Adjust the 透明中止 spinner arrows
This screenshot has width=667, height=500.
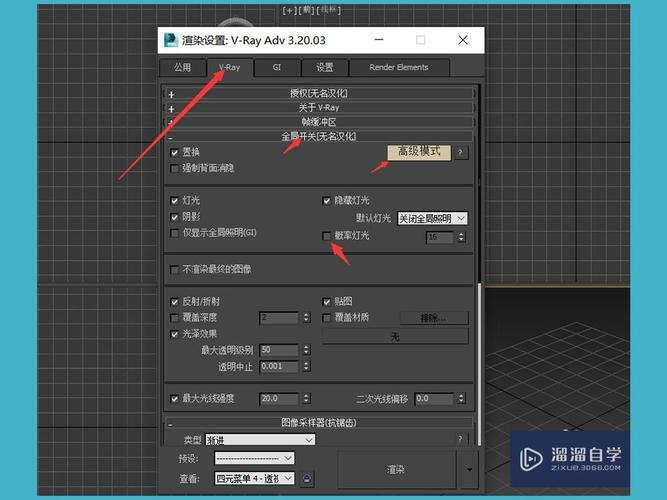pyautogui.click(x=306, y=366)
